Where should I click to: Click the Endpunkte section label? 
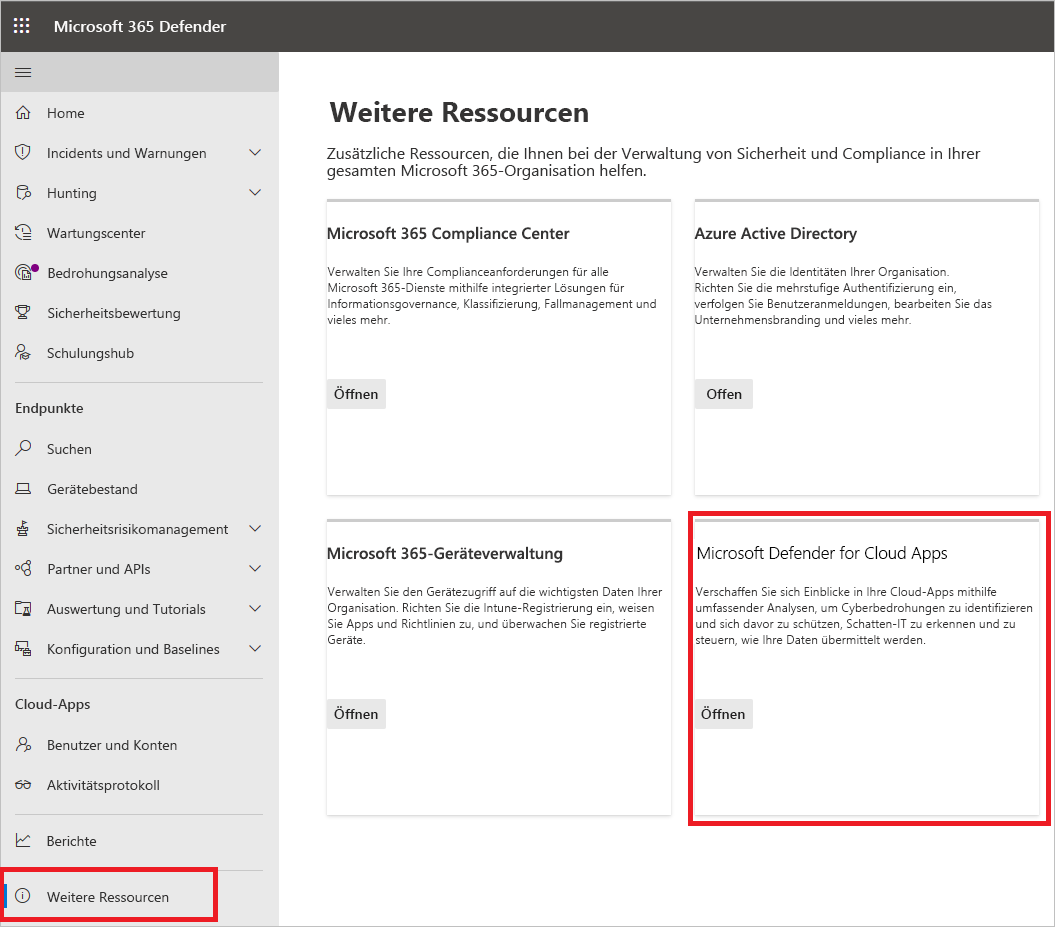coord(49,408)
